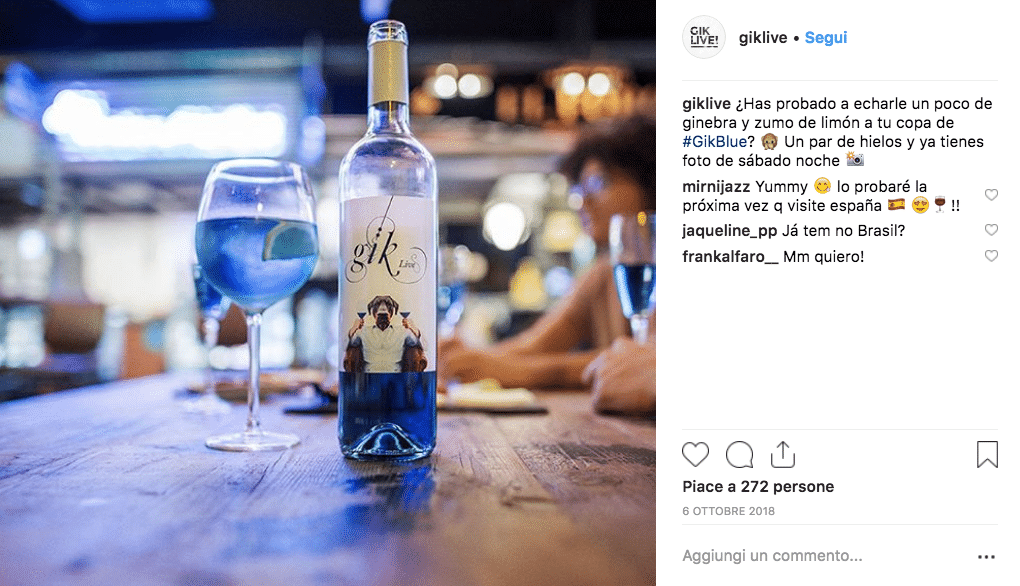1020x586 pixels.
Task: Follow the account via Segui
Action: [x=825, y=38]
